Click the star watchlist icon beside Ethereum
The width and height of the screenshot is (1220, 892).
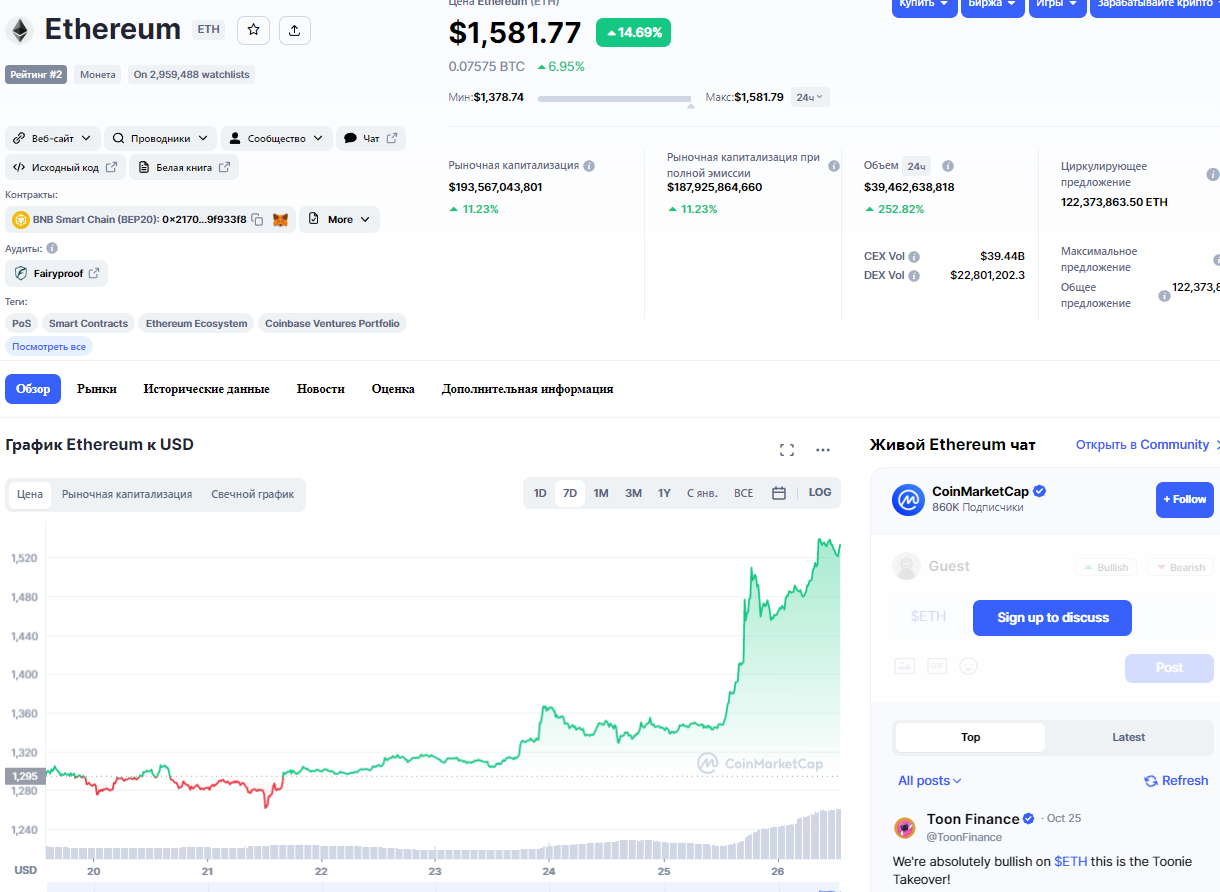point(253,30)
